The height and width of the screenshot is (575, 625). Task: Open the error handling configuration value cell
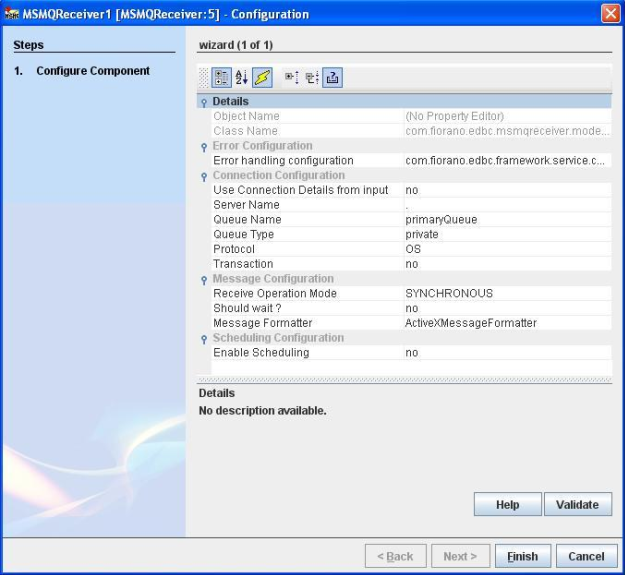[508, 160]
